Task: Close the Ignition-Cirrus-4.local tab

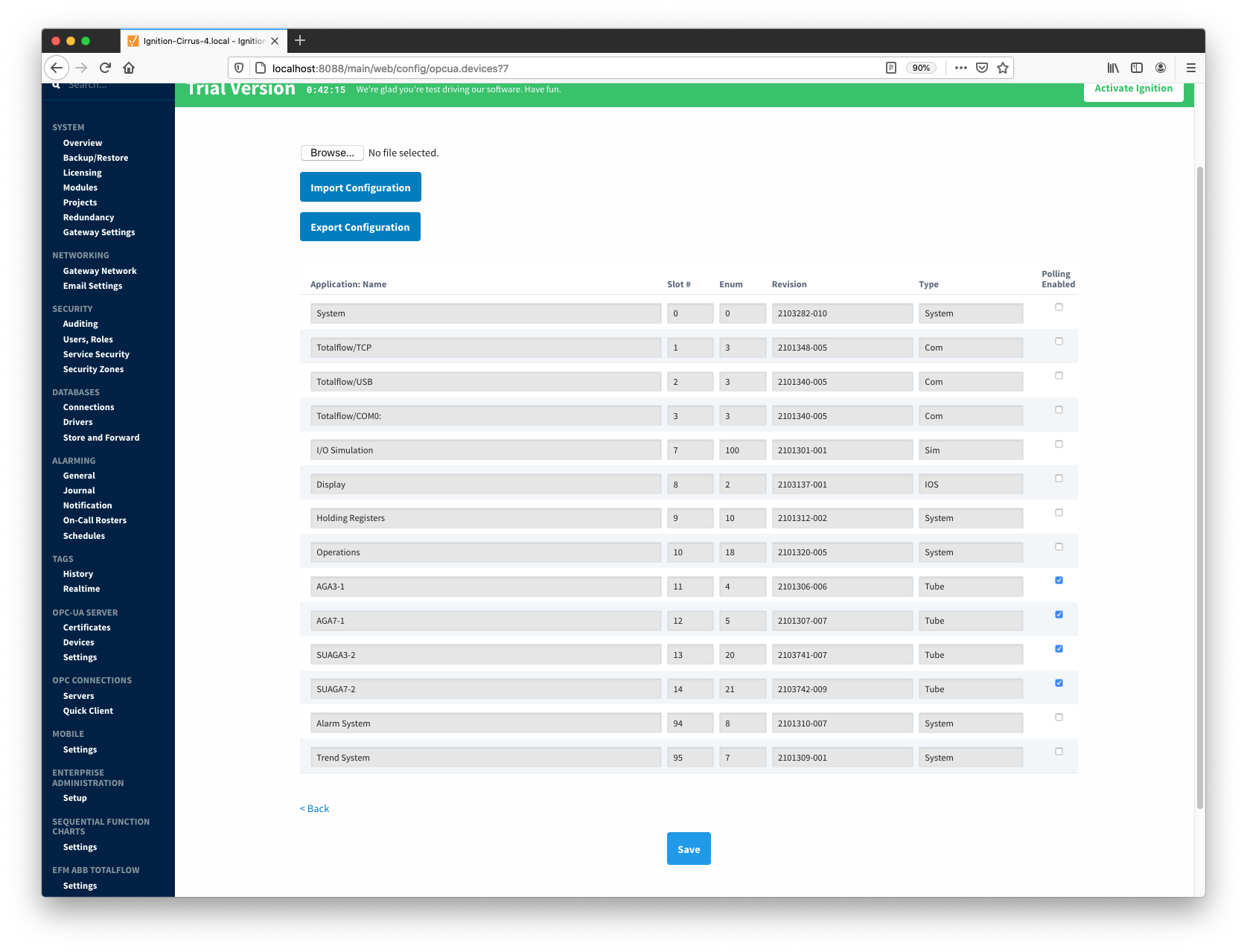Action: [x=275, y=41]
